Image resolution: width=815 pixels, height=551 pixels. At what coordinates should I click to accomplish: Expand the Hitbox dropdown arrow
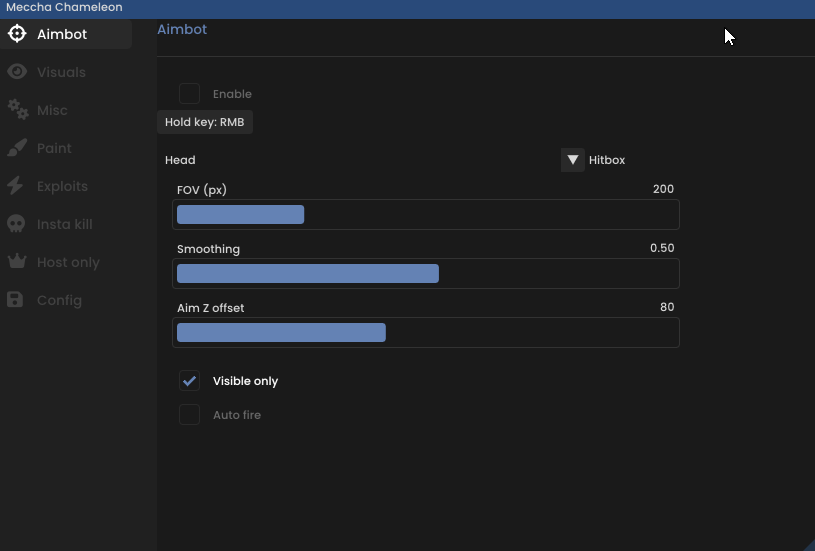coord(572,160)
